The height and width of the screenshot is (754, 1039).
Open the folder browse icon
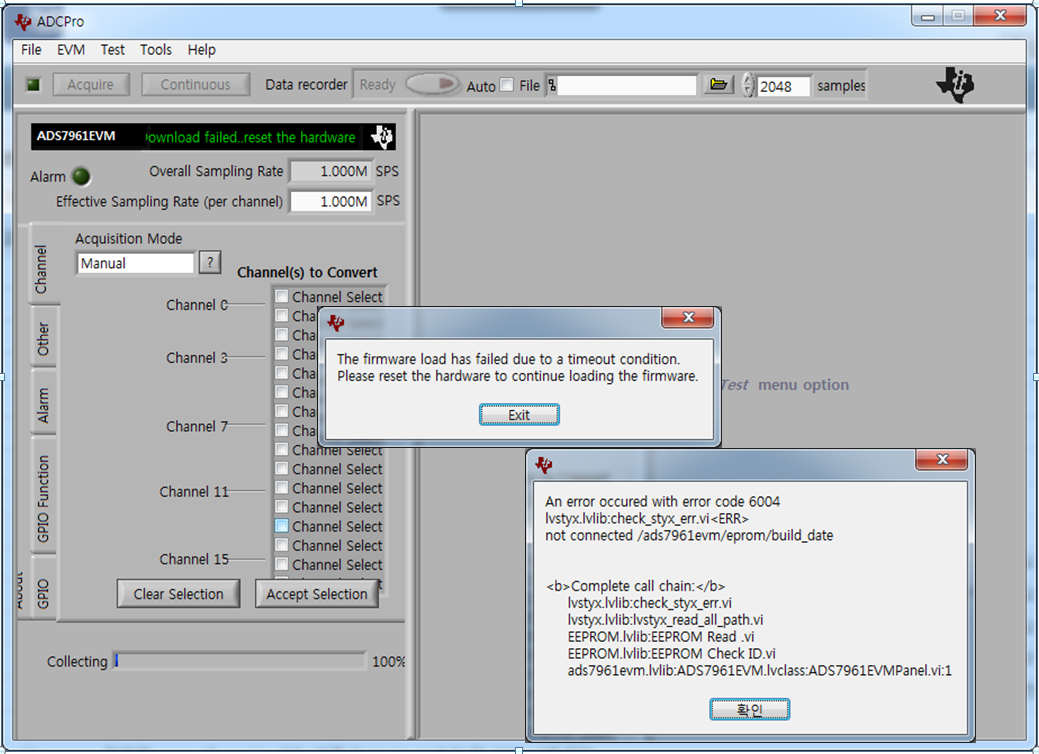(x=718, y=85)
